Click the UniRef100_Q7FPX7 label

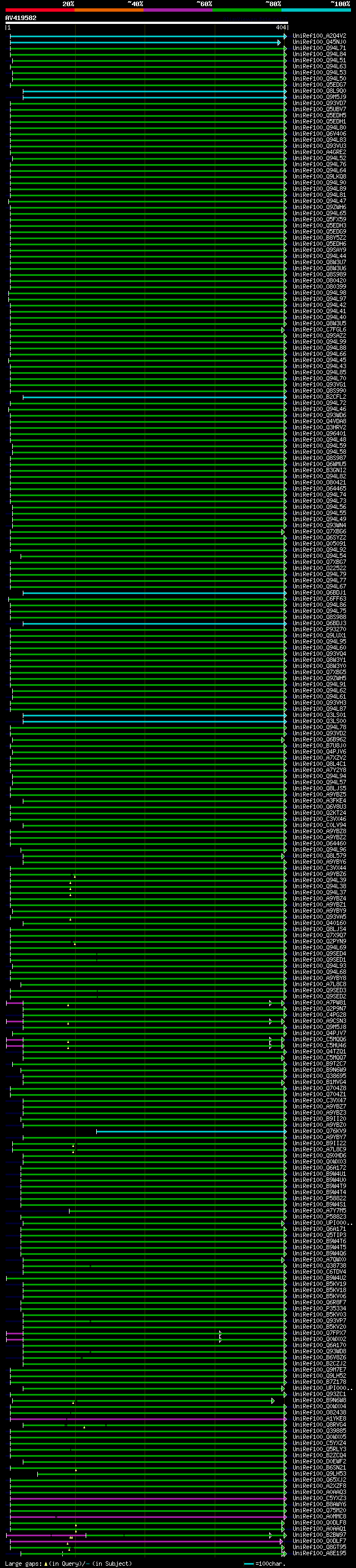click(319, 1333)
